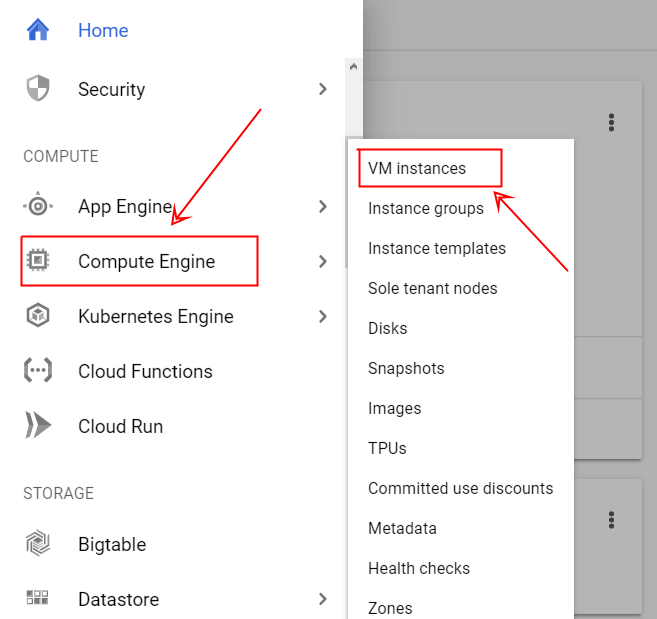Open Bigtable under Storage
657x619 pixels.
click(x=112, y=545)
